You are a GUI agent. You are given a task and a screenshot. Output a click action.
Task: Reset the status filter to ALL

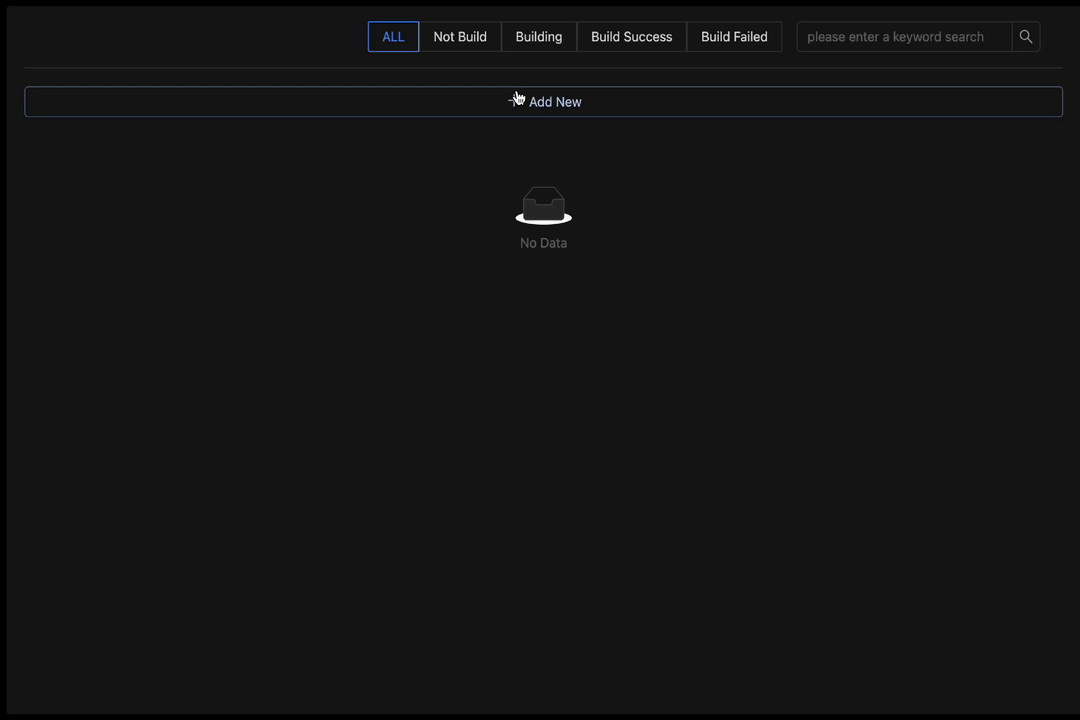tap(393, 37)
